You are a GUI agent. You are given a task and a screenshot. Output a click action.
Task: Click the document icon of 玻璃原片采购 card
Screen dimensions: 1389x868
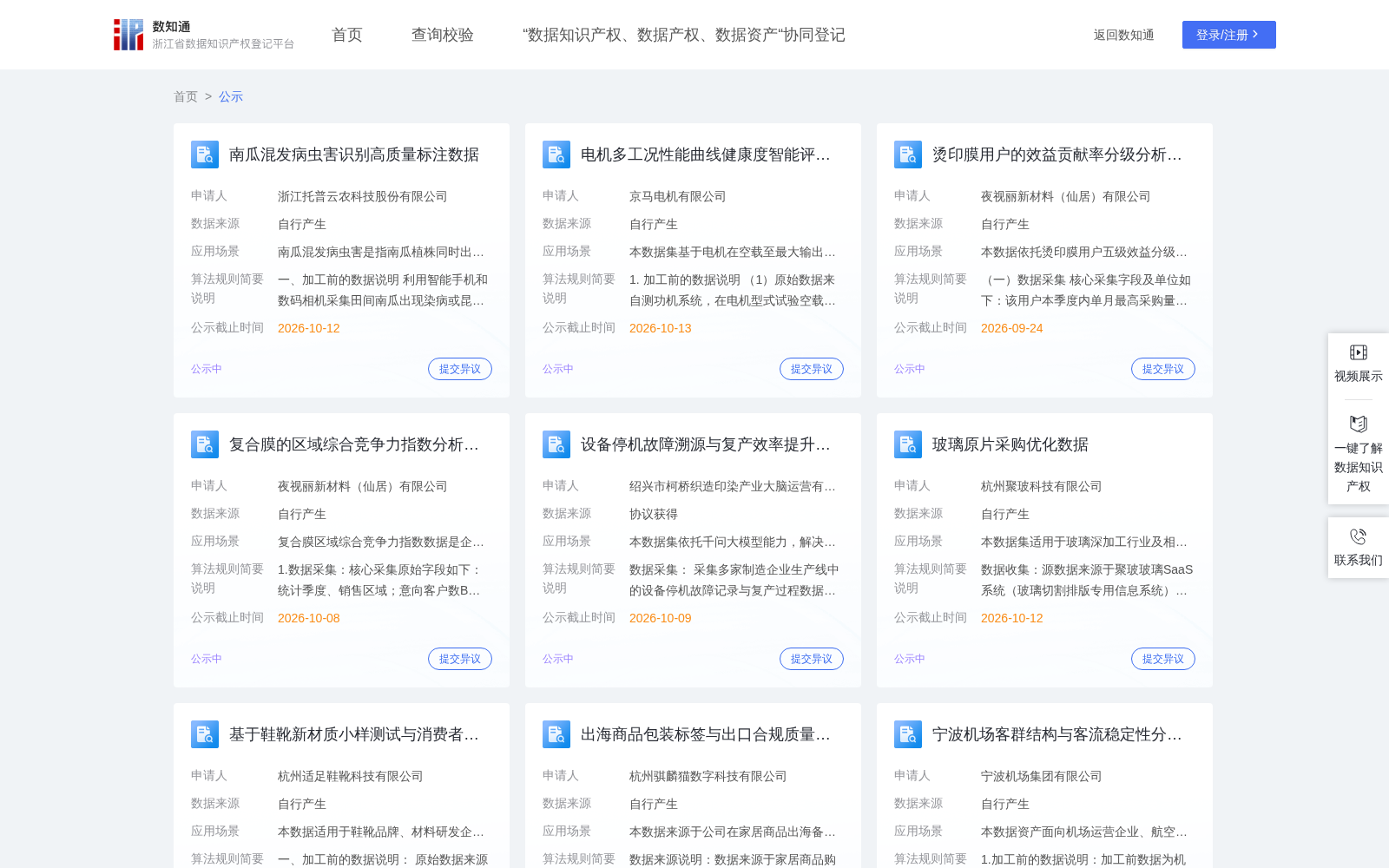(x=908, y=444)
